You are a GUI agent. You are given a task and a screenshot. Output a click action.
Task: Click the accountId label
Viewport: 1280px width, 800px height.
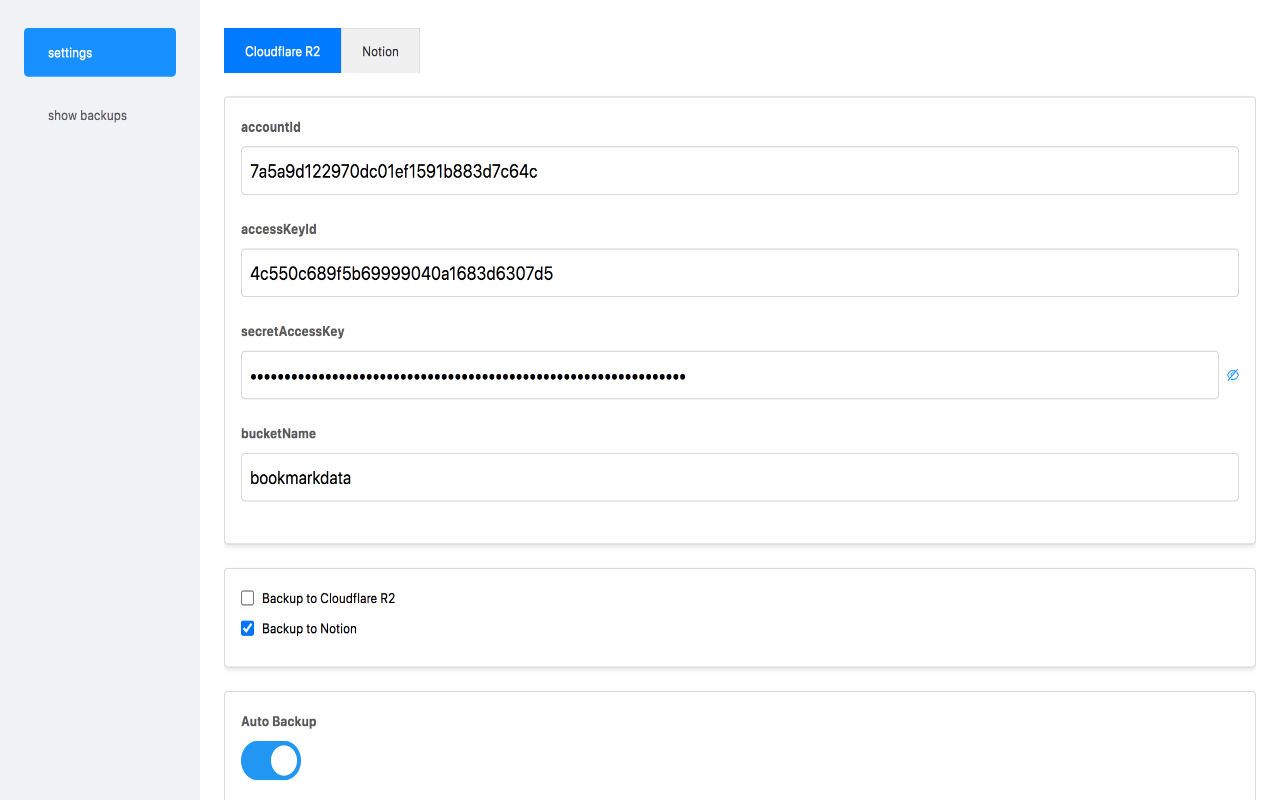(271, 127)
